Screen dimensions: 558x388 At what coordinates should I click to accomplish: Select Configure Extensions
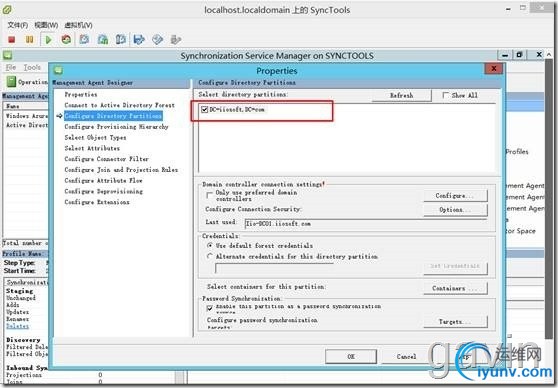point(97,202)
